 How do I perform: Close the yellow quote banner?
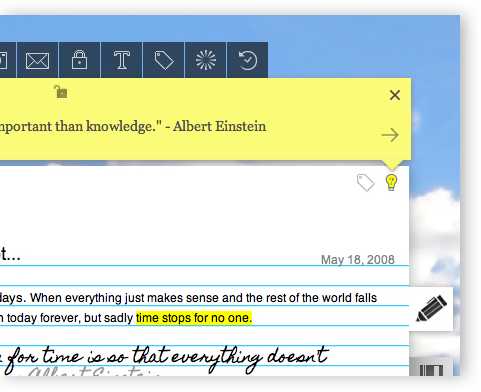(x=395, y=95)
